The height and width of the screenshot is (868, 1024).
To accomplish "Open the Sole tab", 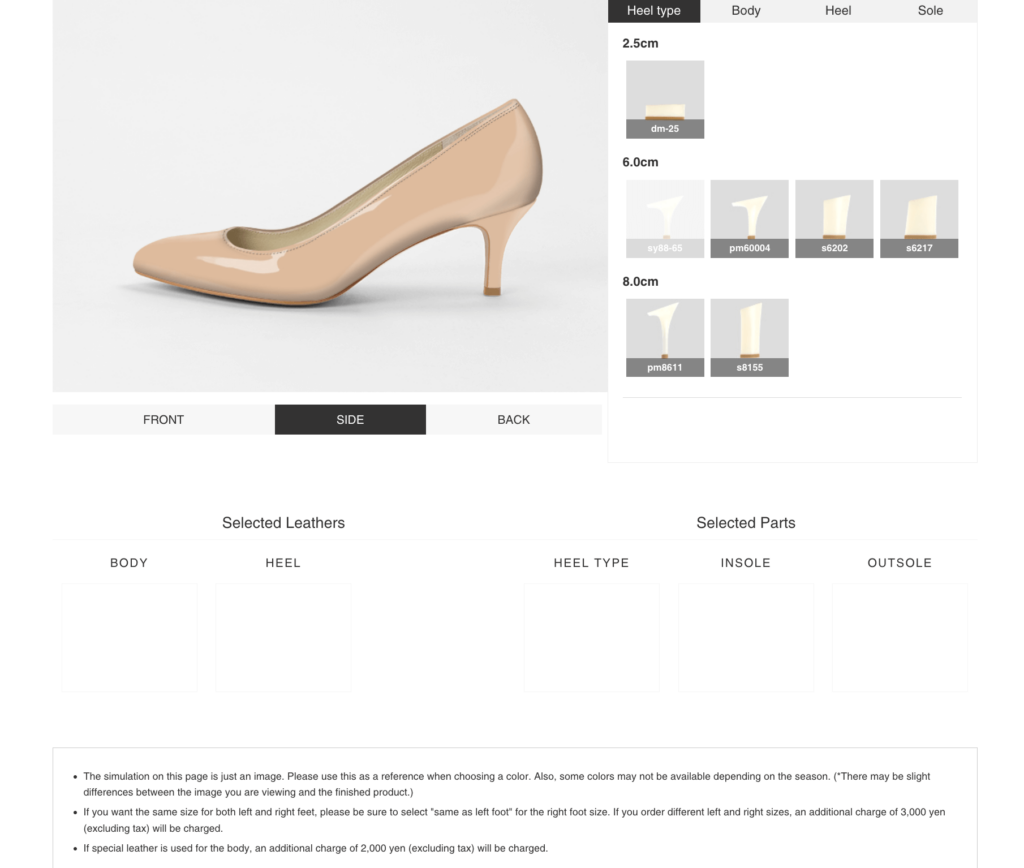I will point(930,11).
